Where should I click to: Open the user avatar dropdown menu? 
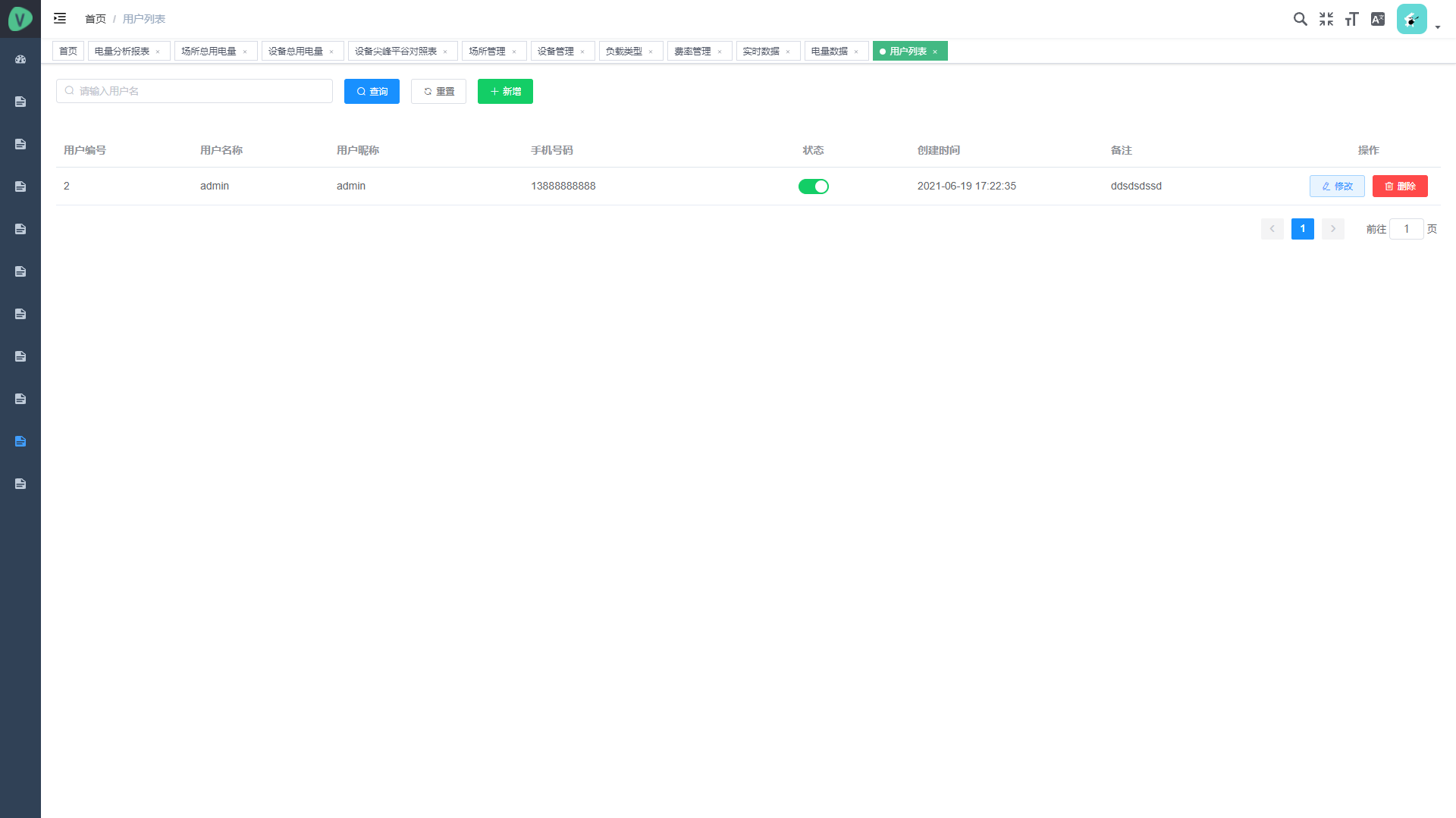[1418, 20]
